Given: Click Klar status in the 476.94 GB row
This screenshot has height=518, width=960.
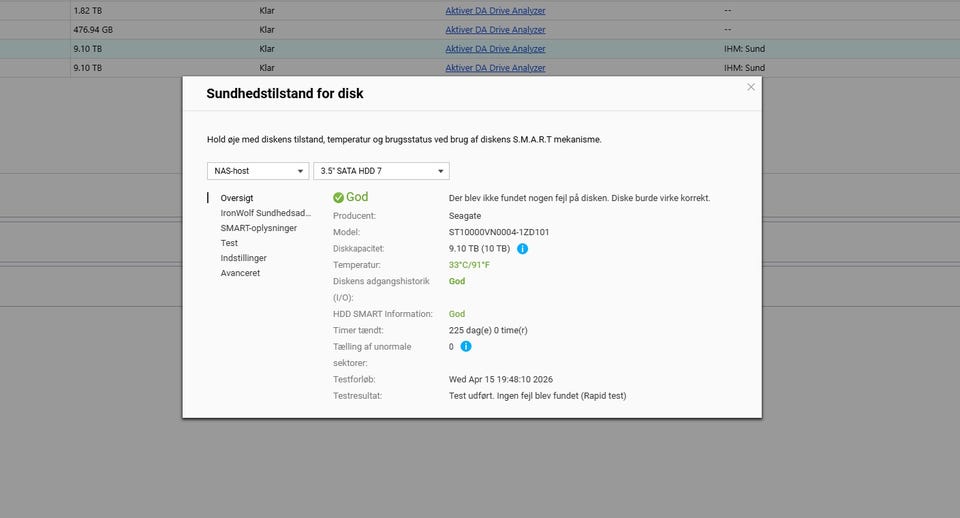Looking at the screenshot, I should coord(267,29).
